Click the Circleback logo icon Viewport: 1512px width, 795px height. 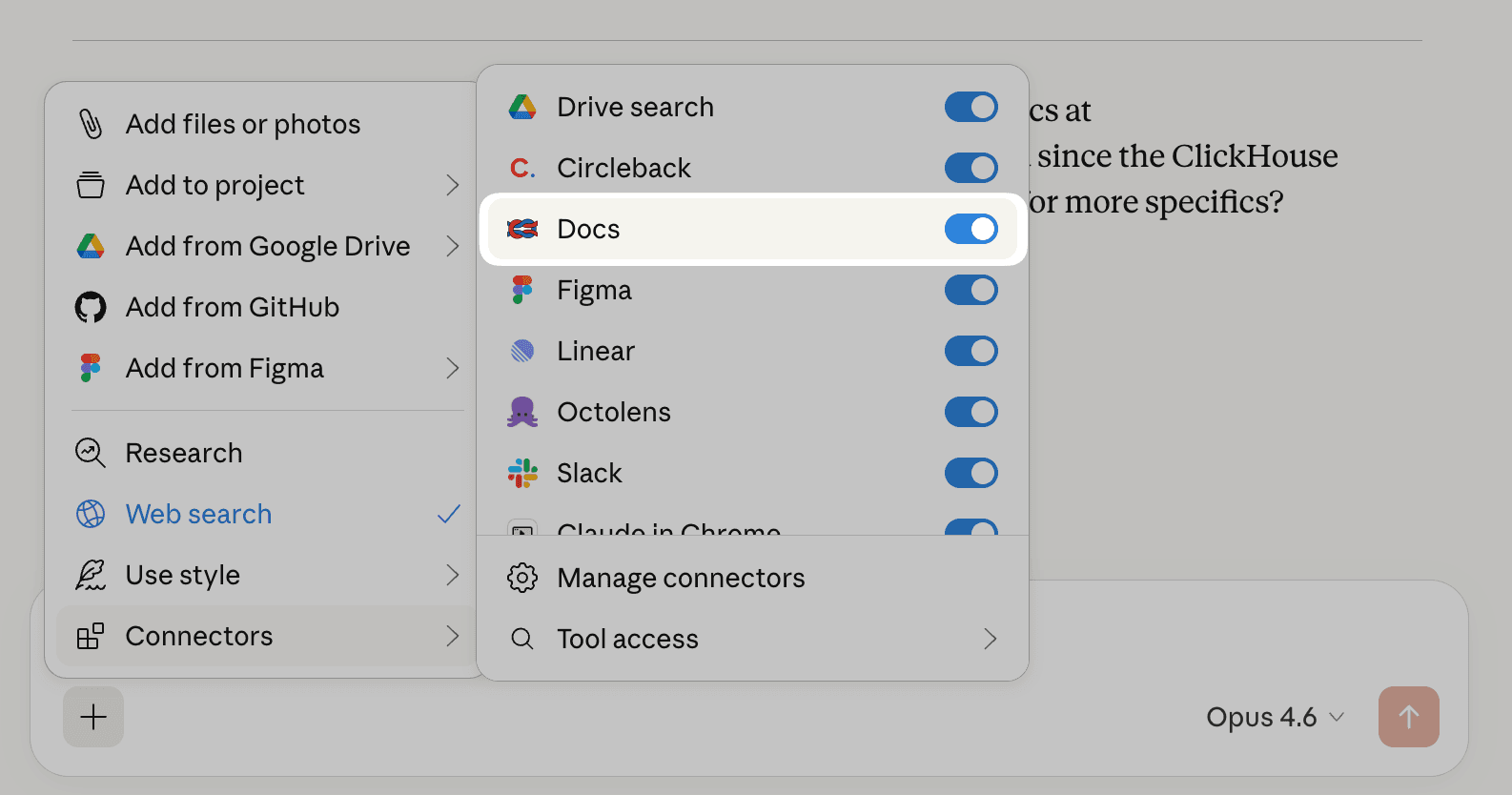point(522,168)
